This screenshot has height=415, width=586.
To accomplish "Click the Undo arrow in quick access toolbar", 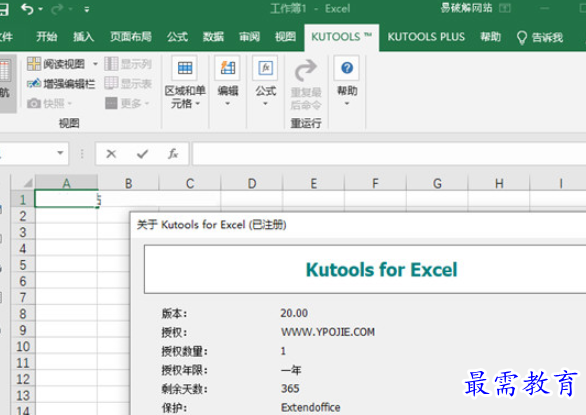I will click(27, 9).
